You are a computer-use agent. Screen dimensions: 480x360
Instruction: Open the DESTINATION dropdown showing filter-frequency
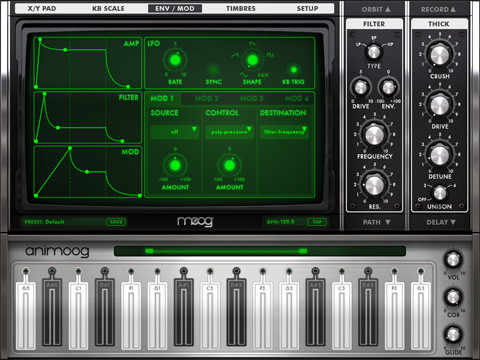tap(284, 132)
